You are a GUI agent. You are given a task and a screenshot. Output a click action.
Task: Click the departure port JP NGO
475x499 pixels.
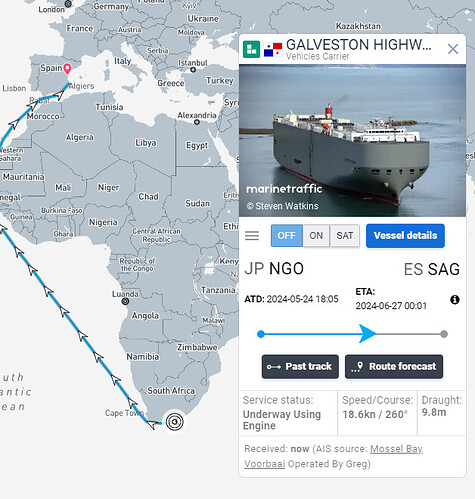click(274, 269)
